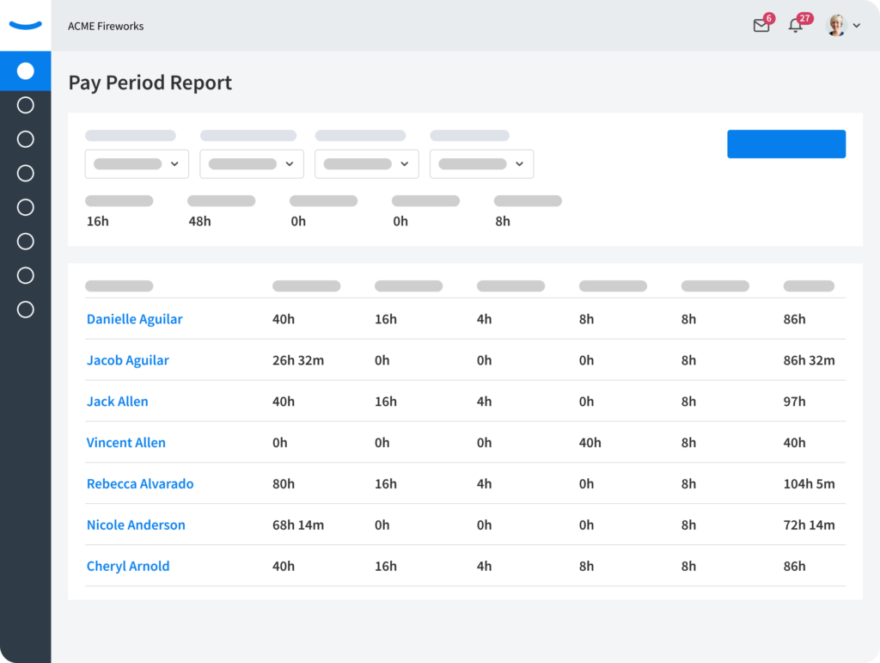The width and height of the screenshot is (880, 663).
Task: Select the last circle icon in sidebar
Action: [25, 310]
